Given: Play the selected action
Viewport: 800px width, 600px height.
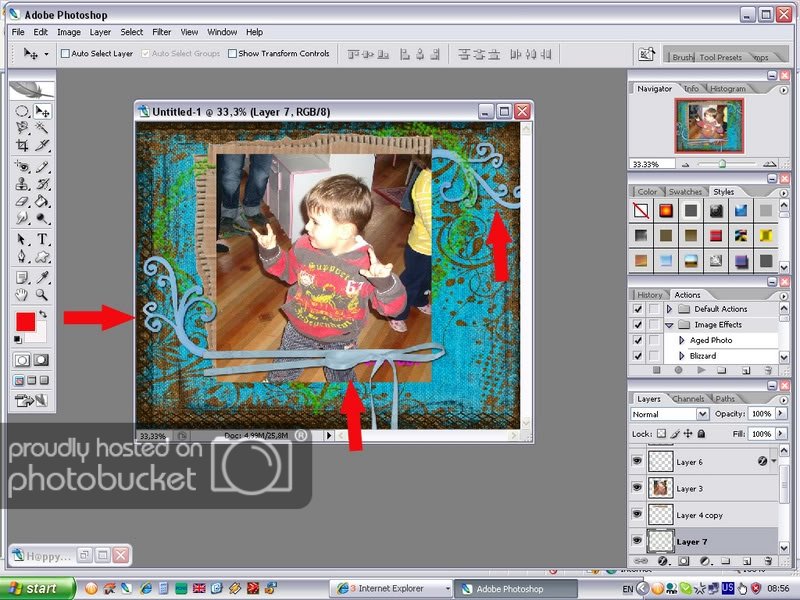Looking at the screenshot, I should point(702,370).
